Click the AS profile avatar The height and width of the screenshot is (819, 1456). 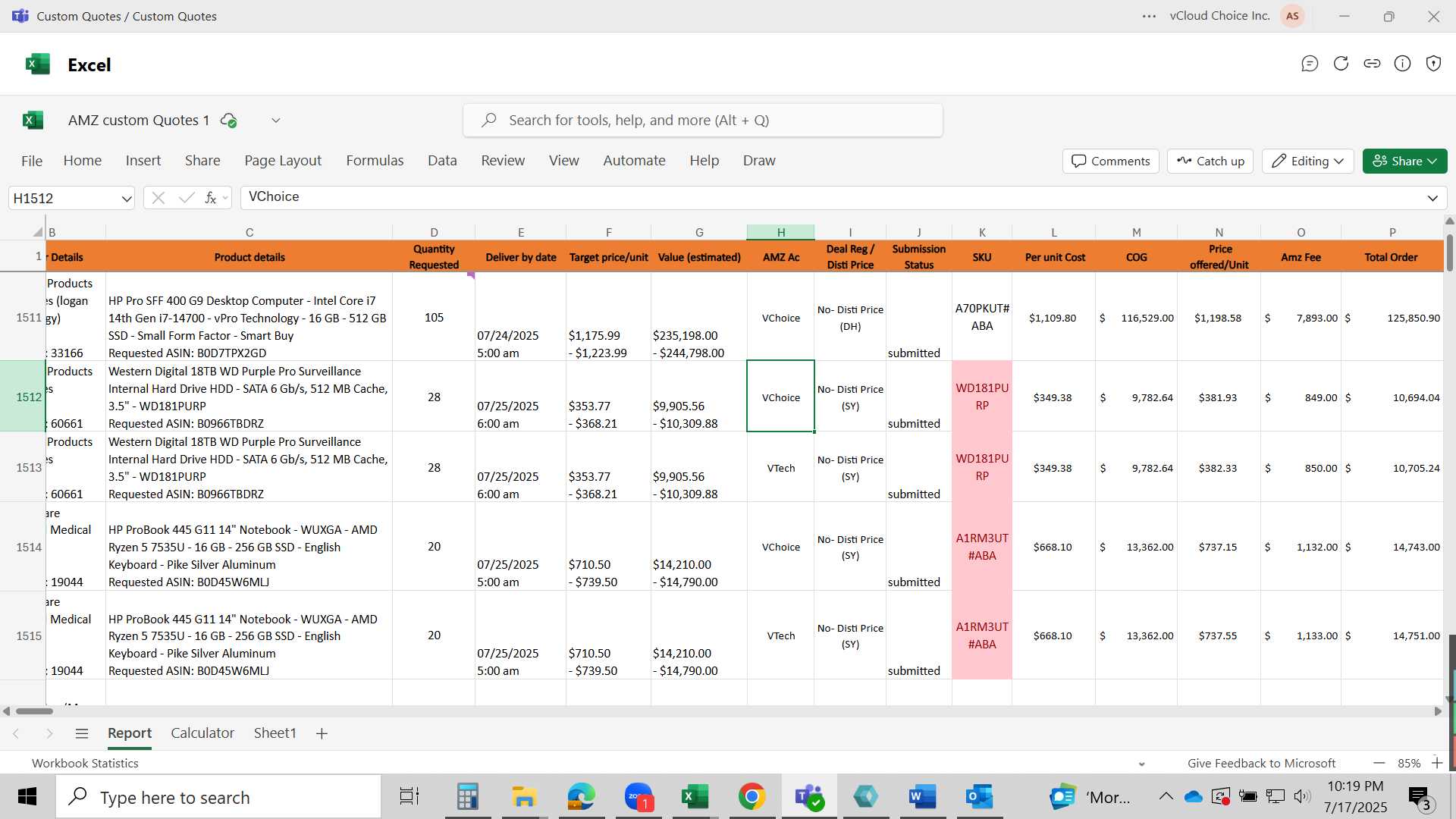coord(1292,16)
